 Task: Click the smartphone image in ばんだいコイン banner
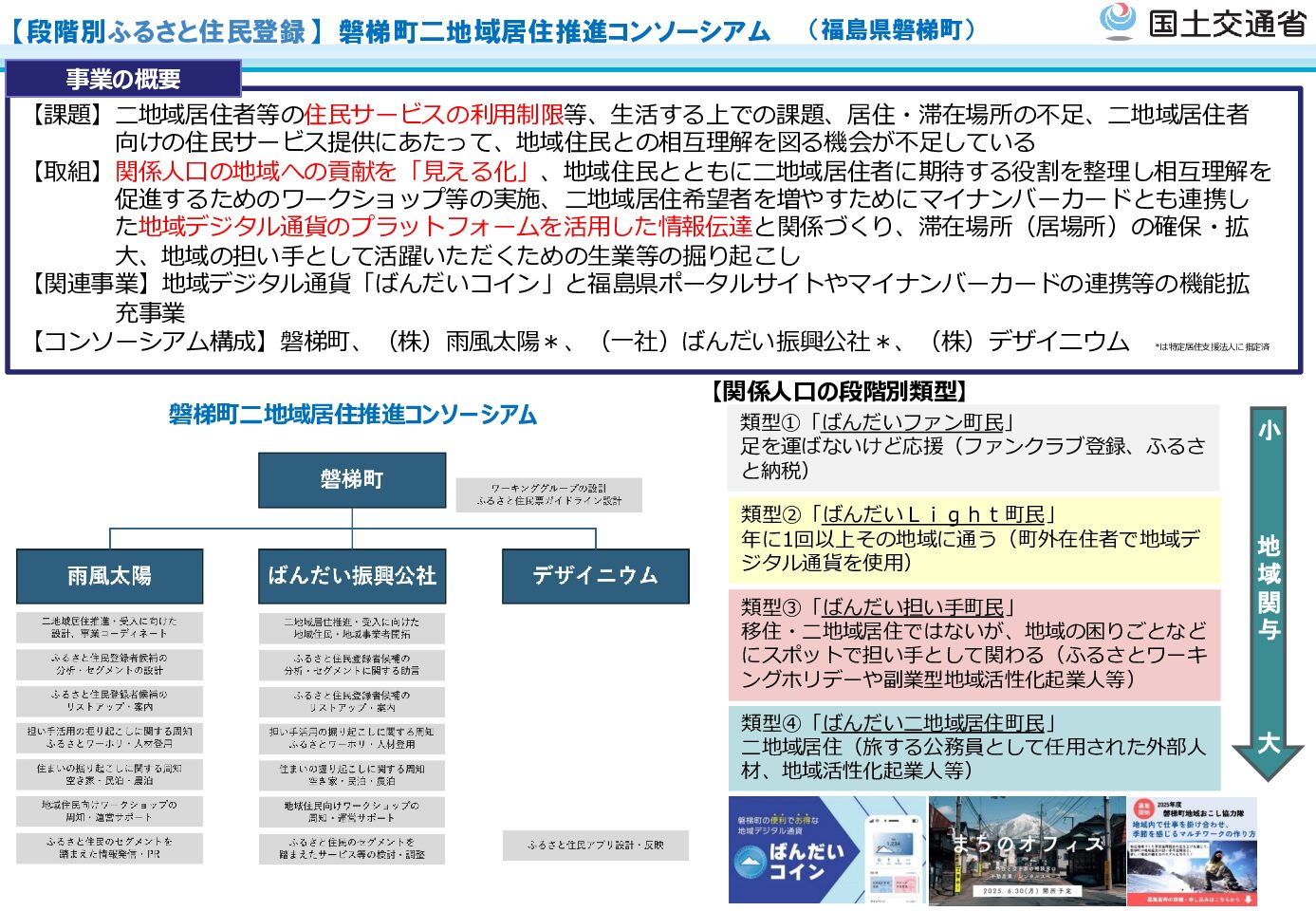click(x=892, y=850)
